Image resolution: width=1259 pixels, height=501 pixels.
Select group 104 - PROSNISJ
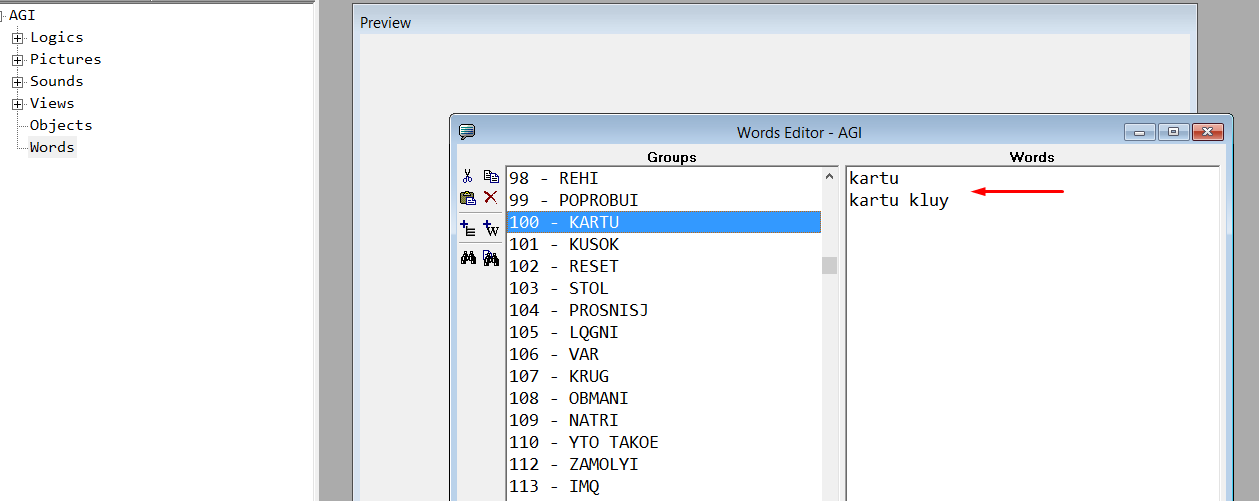point(664,310)
